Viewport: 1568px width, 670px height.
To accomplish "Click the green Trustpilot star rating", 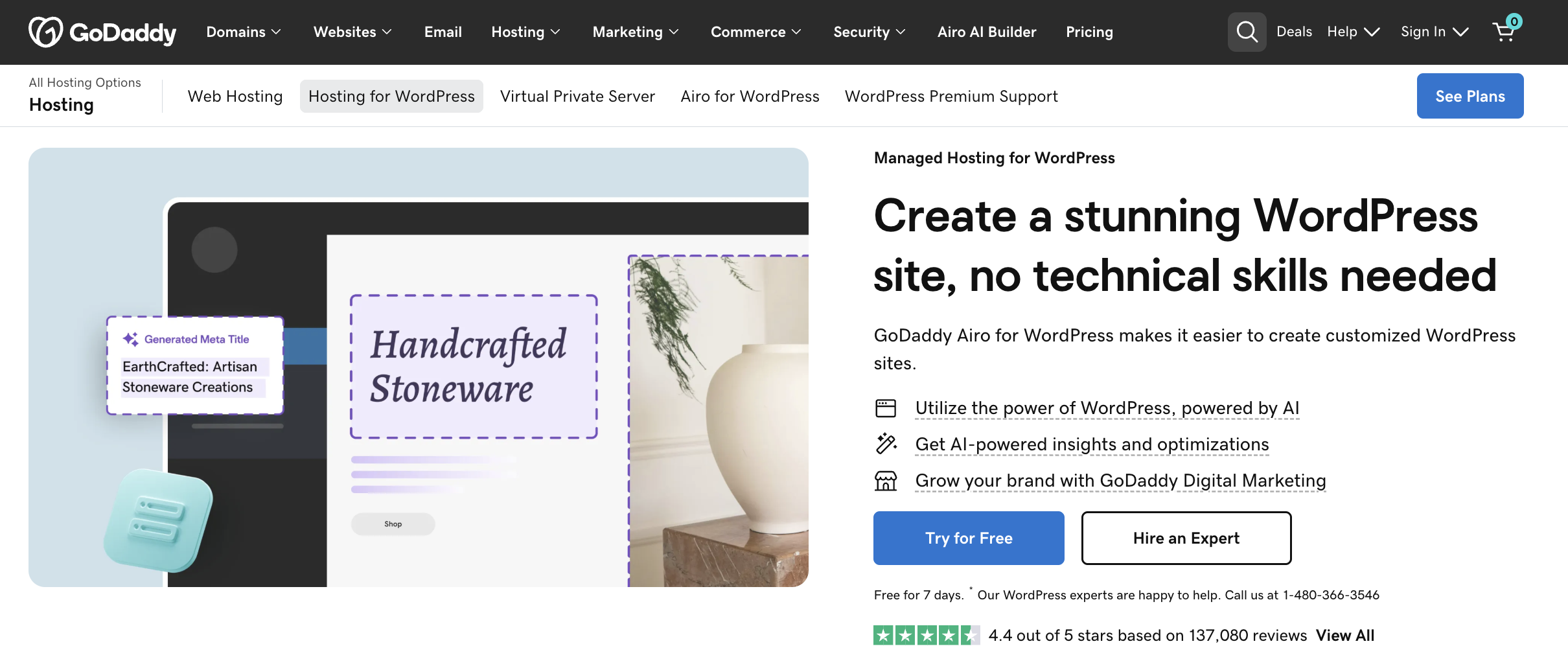I will point(927,635).
